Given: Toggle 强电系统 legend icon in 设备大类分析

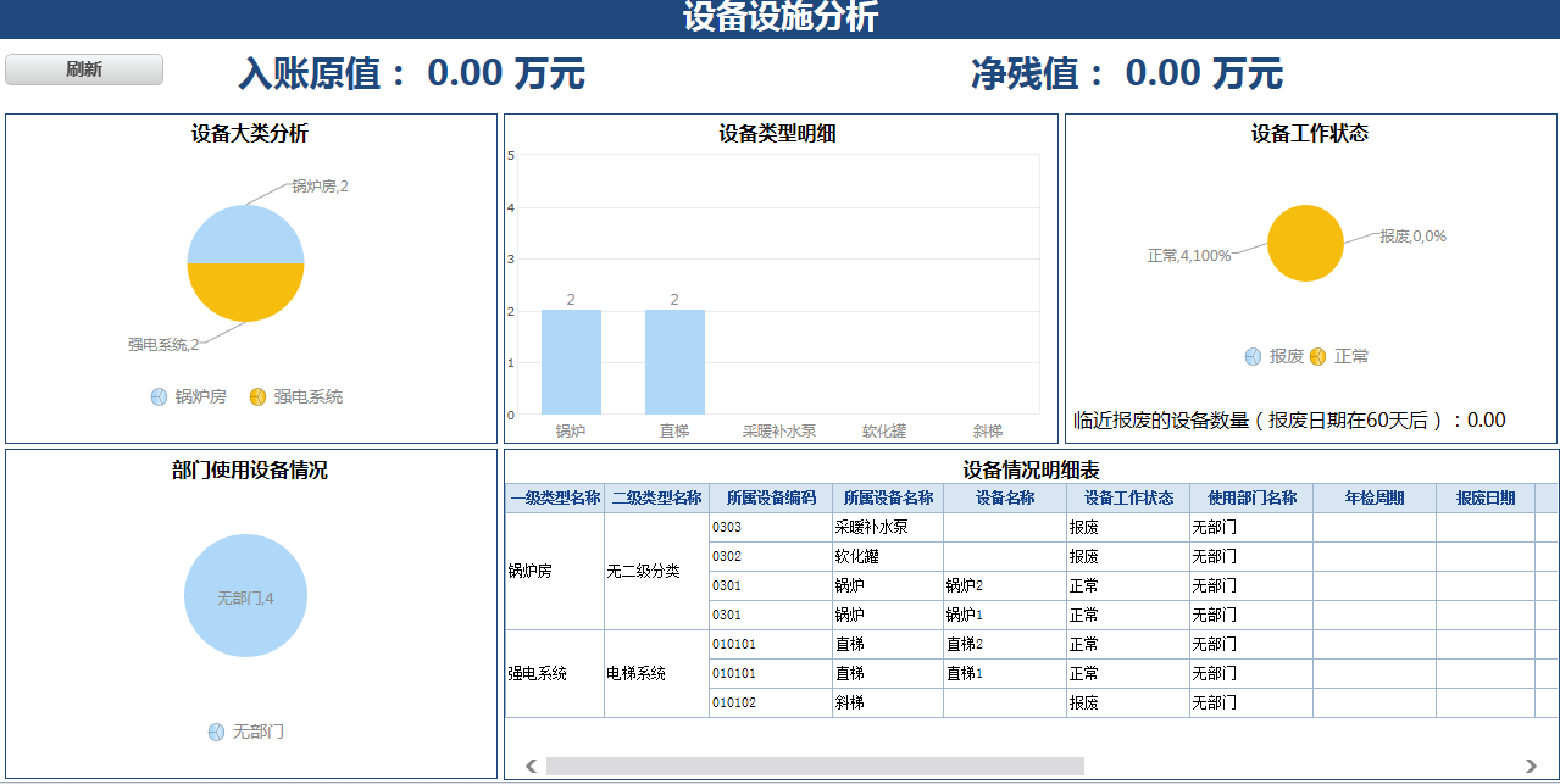Looking at the screenshot, I should click(258, 397).
